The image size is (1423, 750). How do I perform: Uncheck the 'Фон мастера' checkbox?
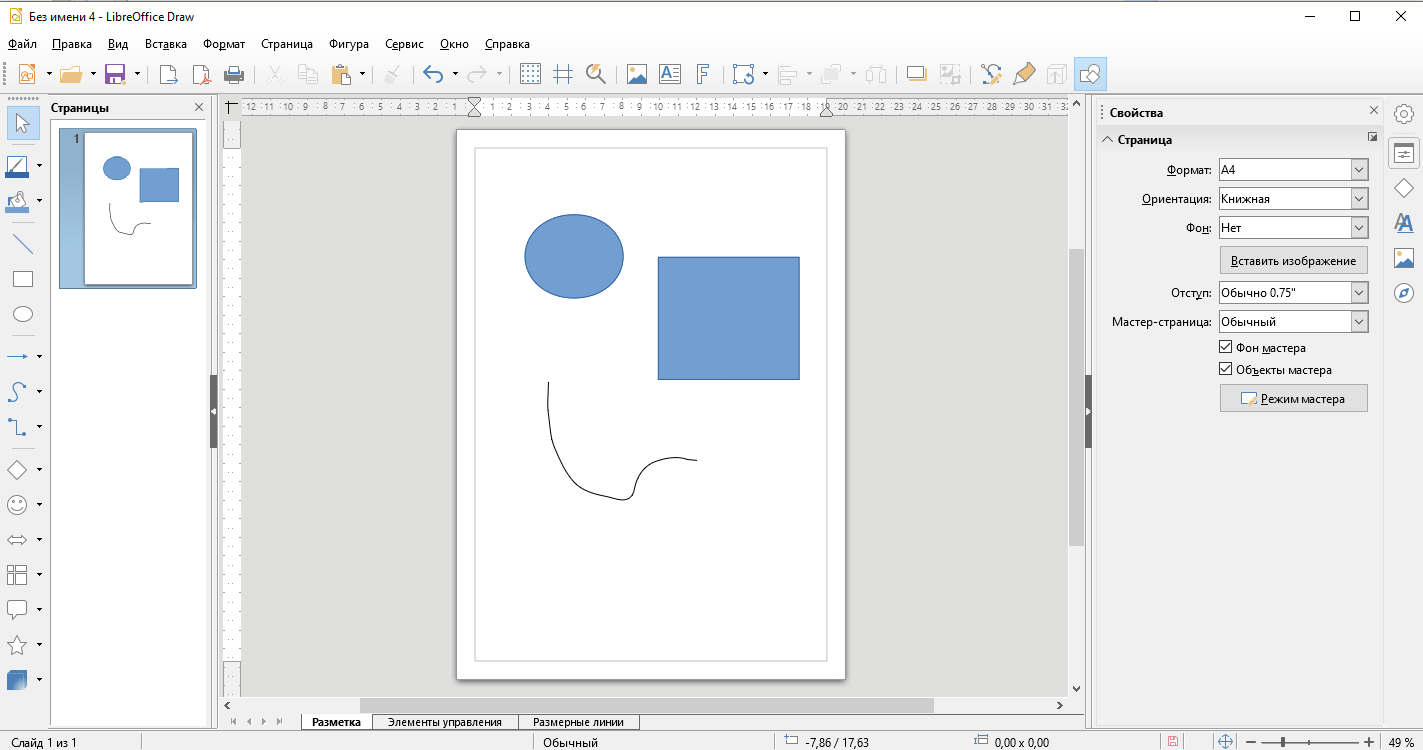pos(1226,348)
